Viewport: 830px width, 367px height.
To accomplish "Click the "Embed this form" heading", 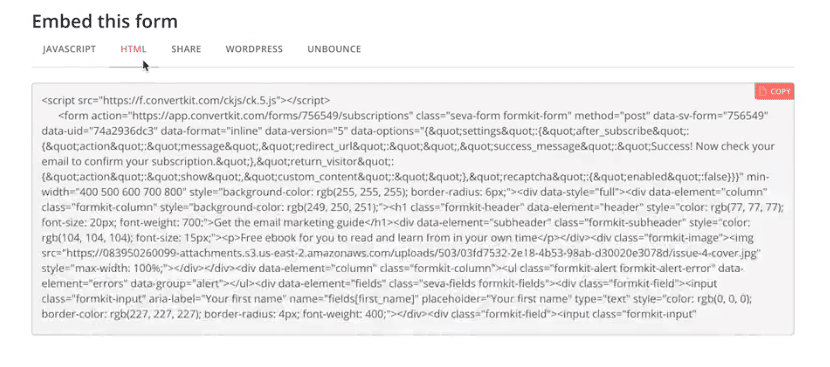I will (x=105, y=22).
